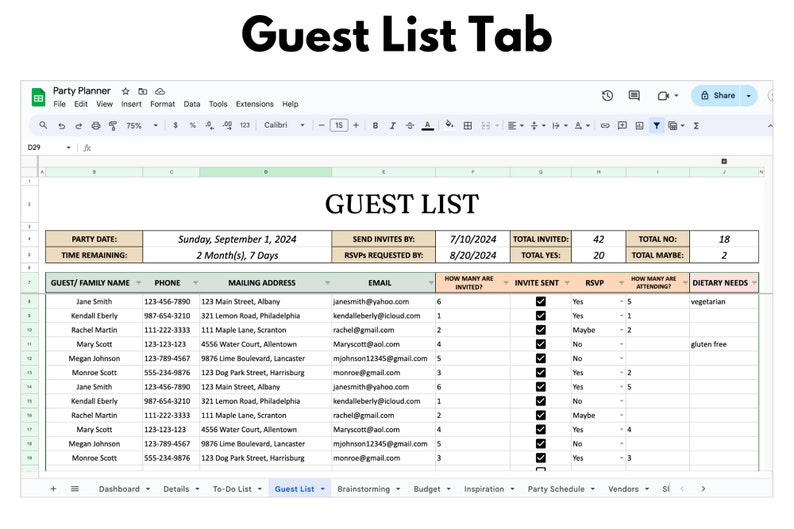Toggle italic formatting
This screenshot has width=794, height=529.
coord(392,126)
